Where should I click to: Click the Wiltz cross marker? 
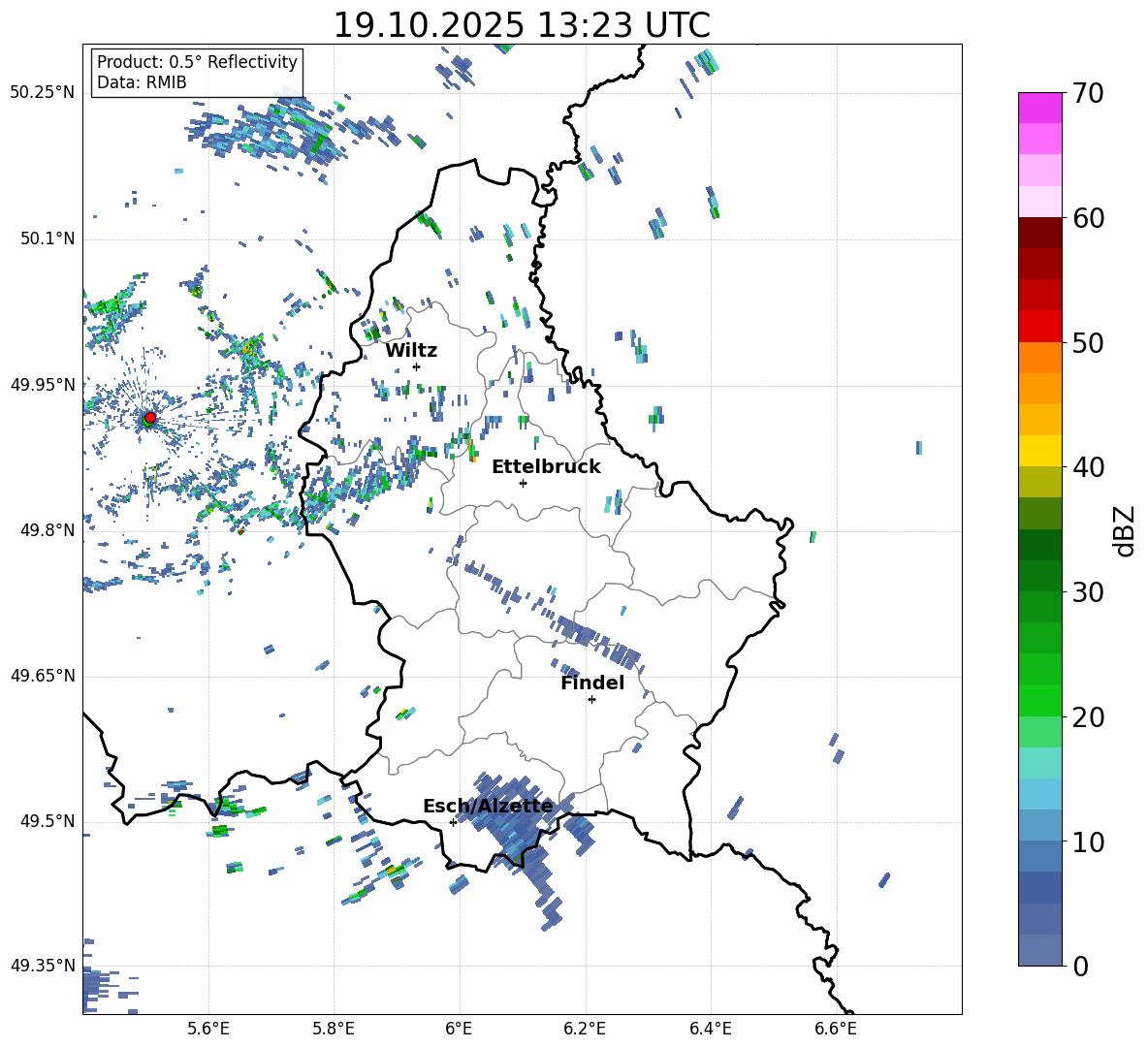[416, 366]
